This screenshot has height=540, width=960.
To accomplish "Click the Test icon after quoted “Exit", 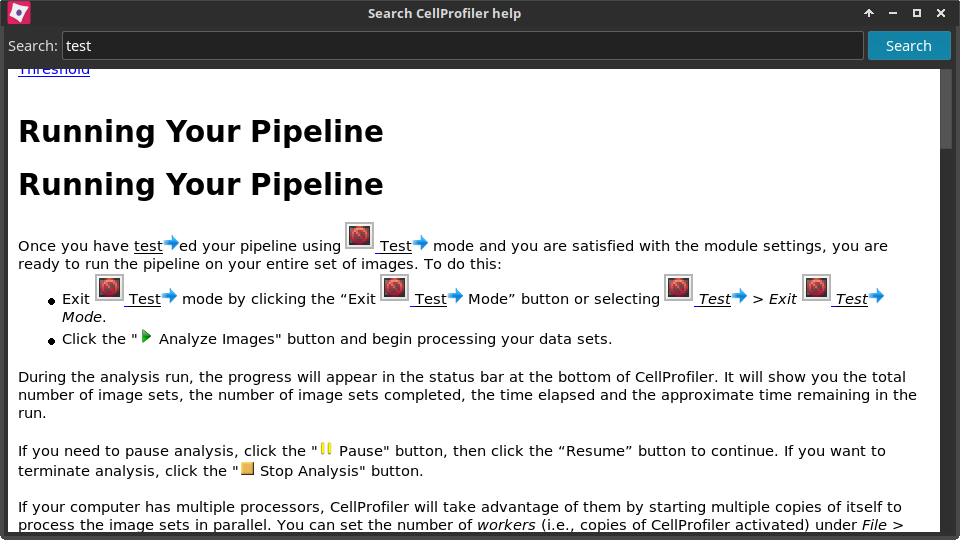I will 394,288.
